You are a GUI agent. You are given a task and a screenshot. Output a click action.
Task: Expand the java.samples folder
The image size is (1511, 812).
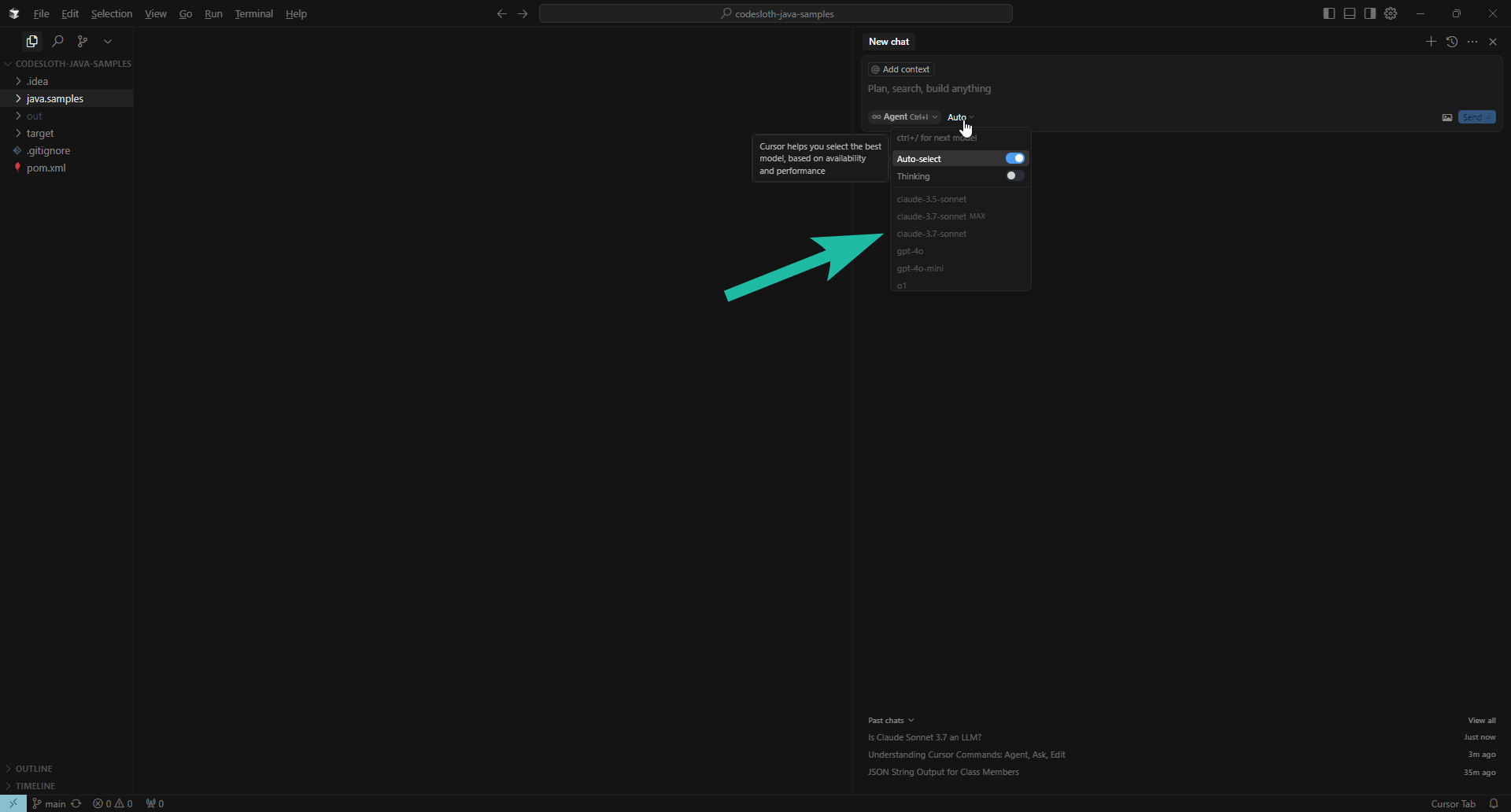coord(67,98)
